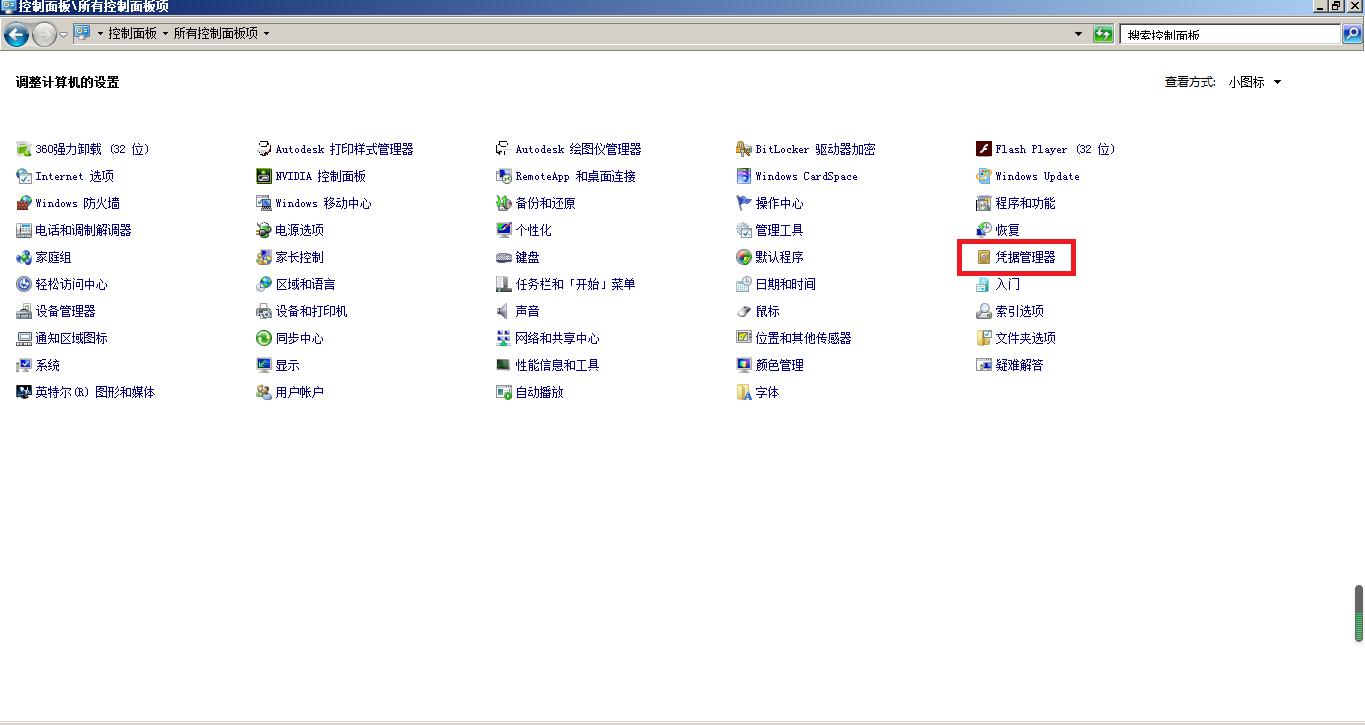Screen dimensions: 1365x725
Task: Open 位置和其他传感器 icon
Action: pyautogui.click(x=744, y=338)
